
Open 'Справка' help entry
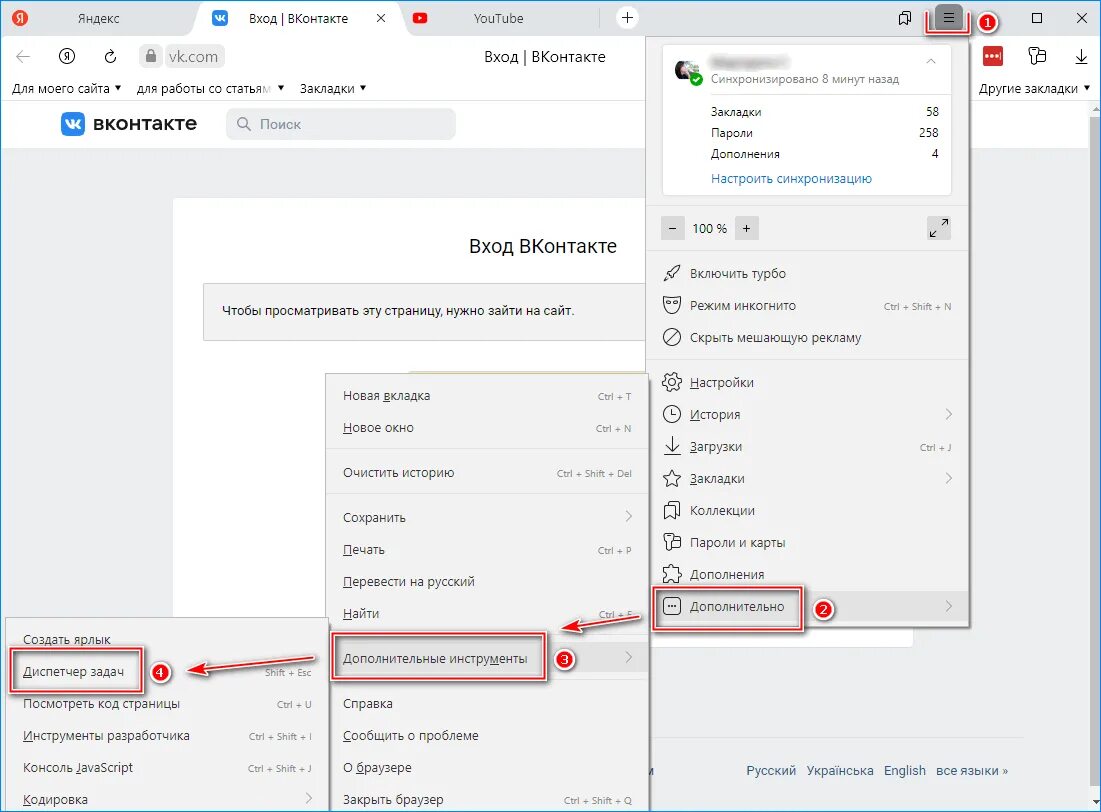(x=487, y=703)
